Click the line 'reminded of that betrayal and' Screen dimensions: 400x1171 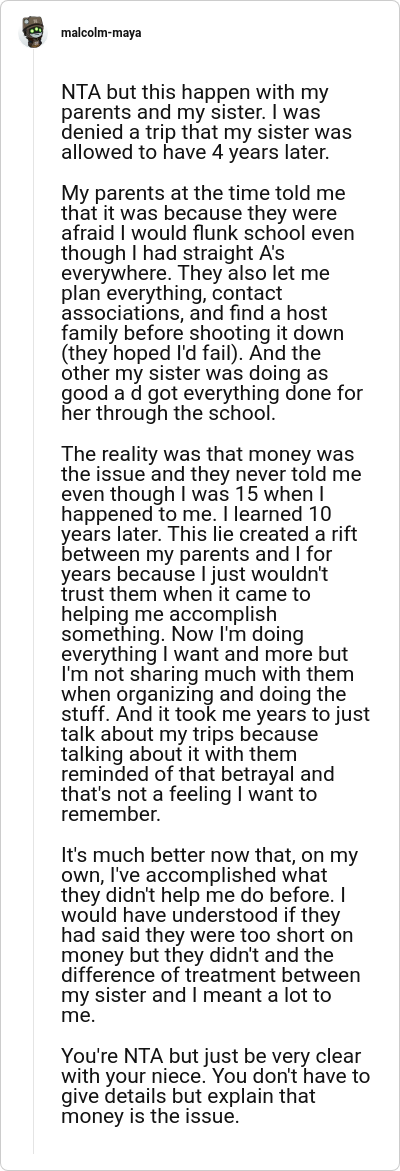[197, 774]
